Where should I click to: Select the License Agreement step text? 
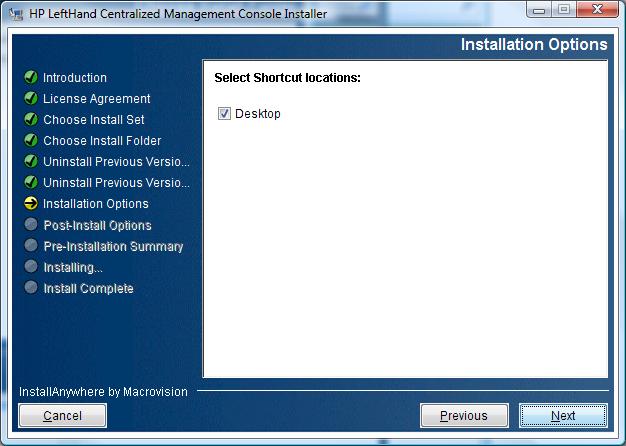pos(97,99)
